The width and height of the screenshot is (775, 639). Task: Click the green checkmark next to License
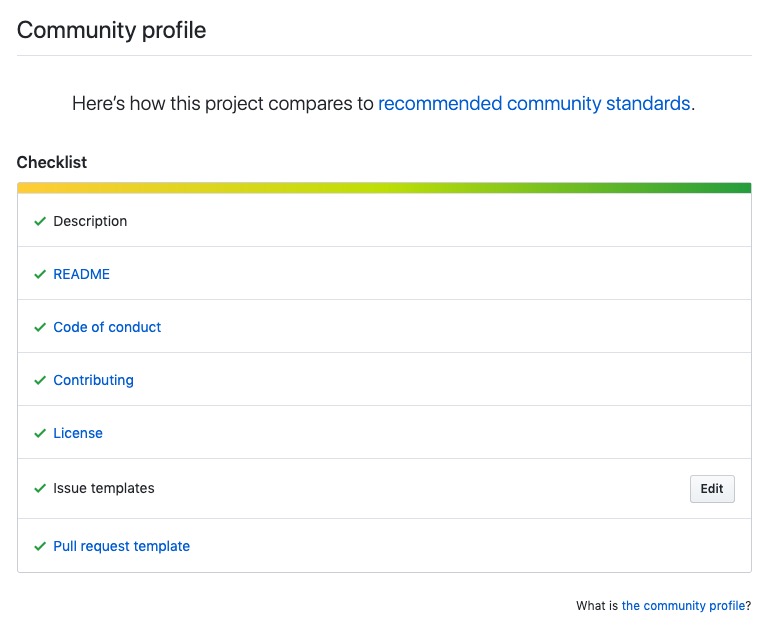(x=40, y=433)
